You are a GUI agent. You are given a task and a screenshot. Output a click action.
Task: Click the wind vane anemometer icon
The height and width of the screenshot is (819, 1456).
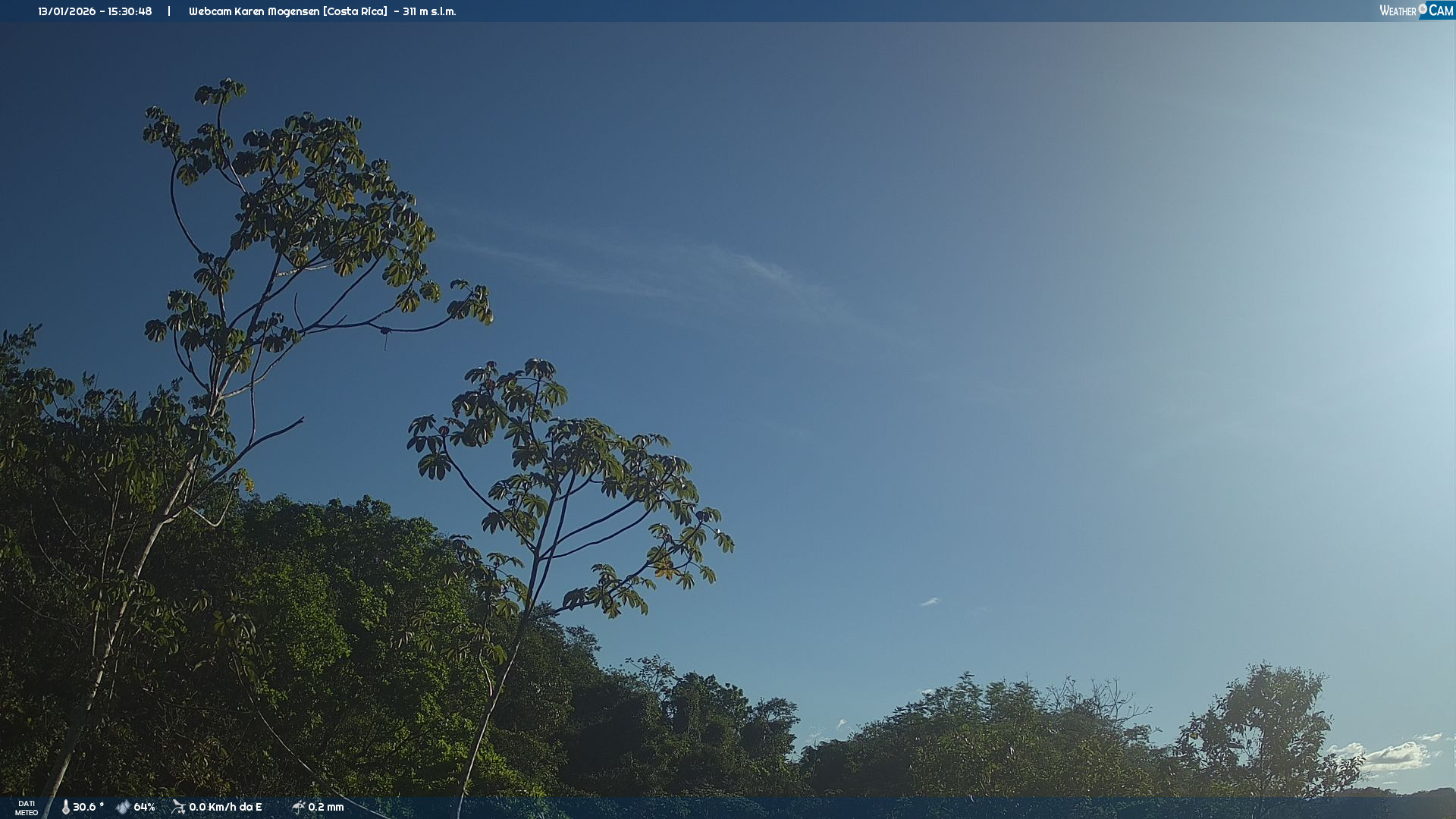pyautogui.click(x=179, y=807)
